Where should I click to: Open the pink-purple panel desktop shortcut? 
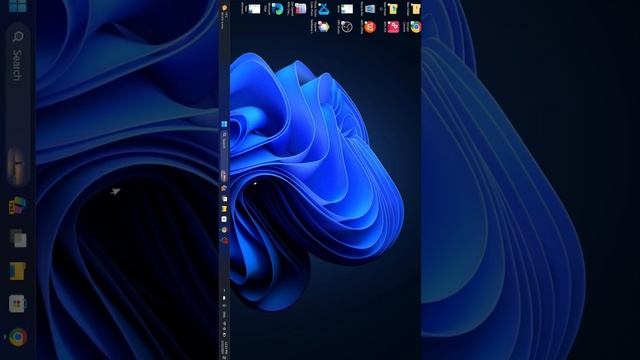(301, 9)
